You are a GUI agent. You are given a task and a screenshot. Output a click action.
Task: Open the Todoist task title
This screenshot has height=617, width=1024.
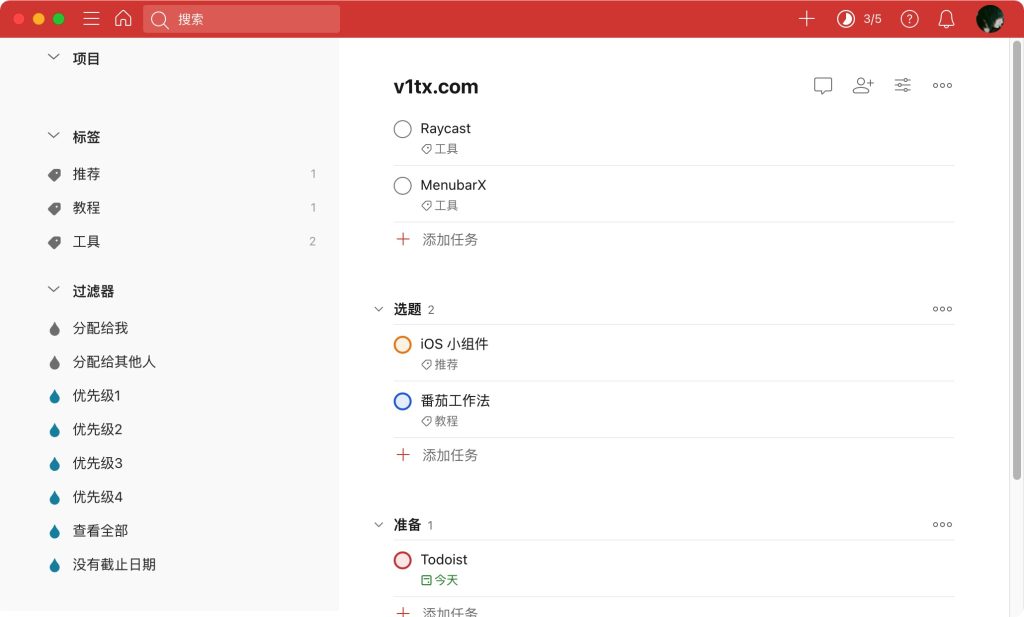[x=443, y=560]
